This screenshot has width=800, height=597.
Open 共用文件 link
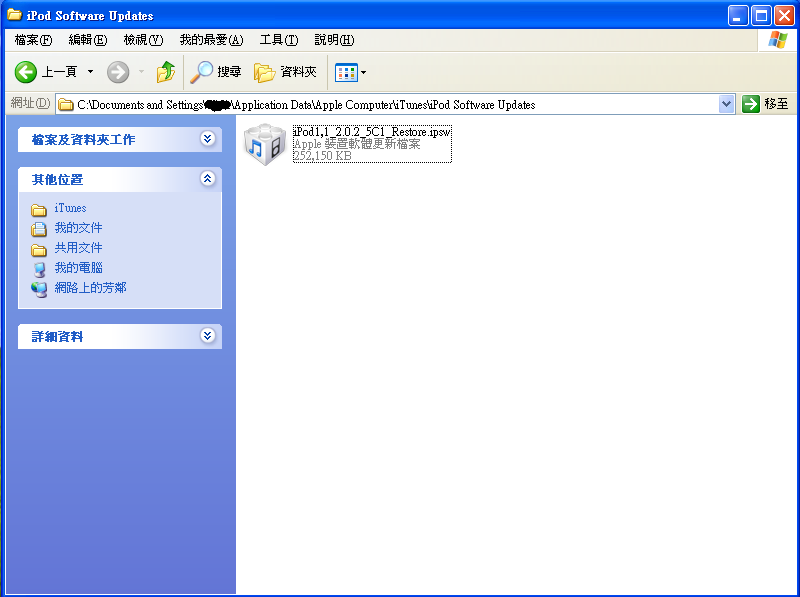coord(78,248)
